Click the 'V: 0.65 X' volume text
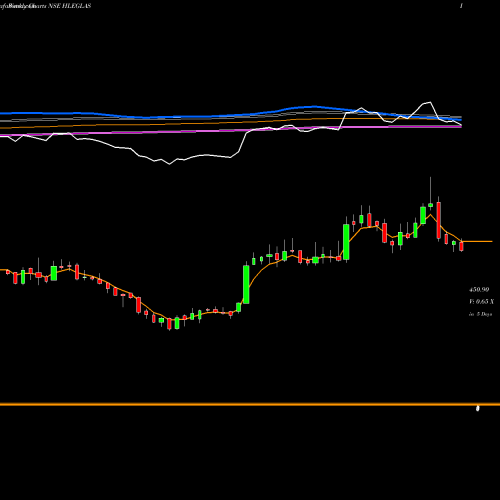500x500 pixels. tap(481, 302)
